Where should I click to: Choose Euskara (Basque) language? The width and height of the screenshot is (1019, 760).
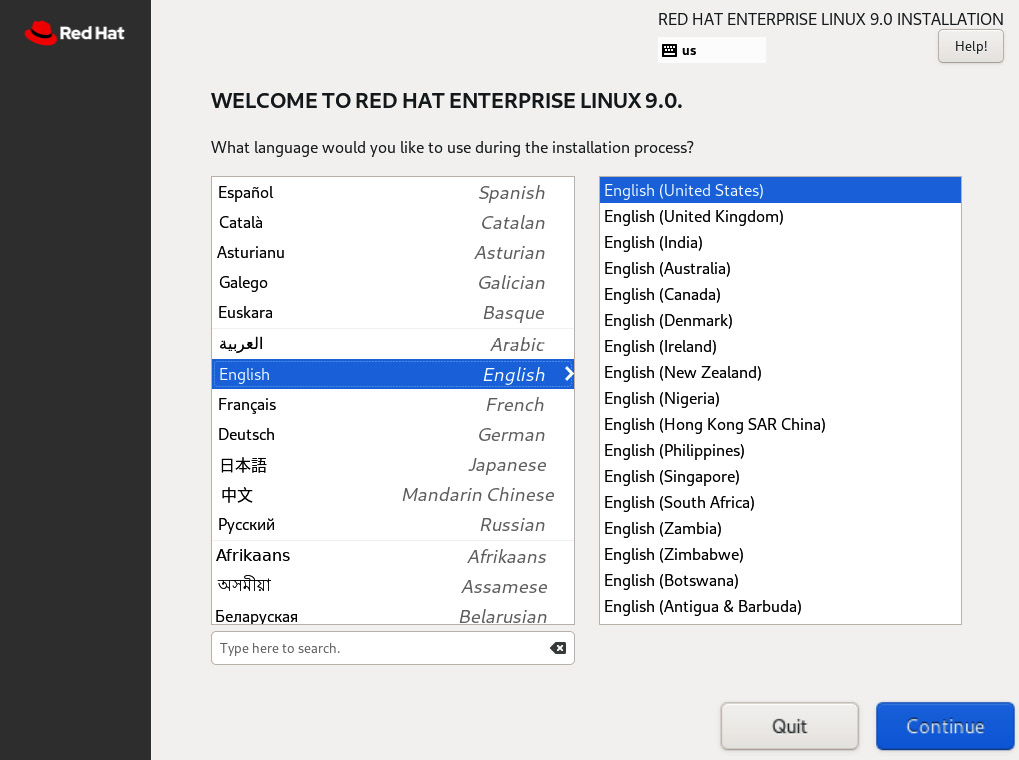coord(393,312)
